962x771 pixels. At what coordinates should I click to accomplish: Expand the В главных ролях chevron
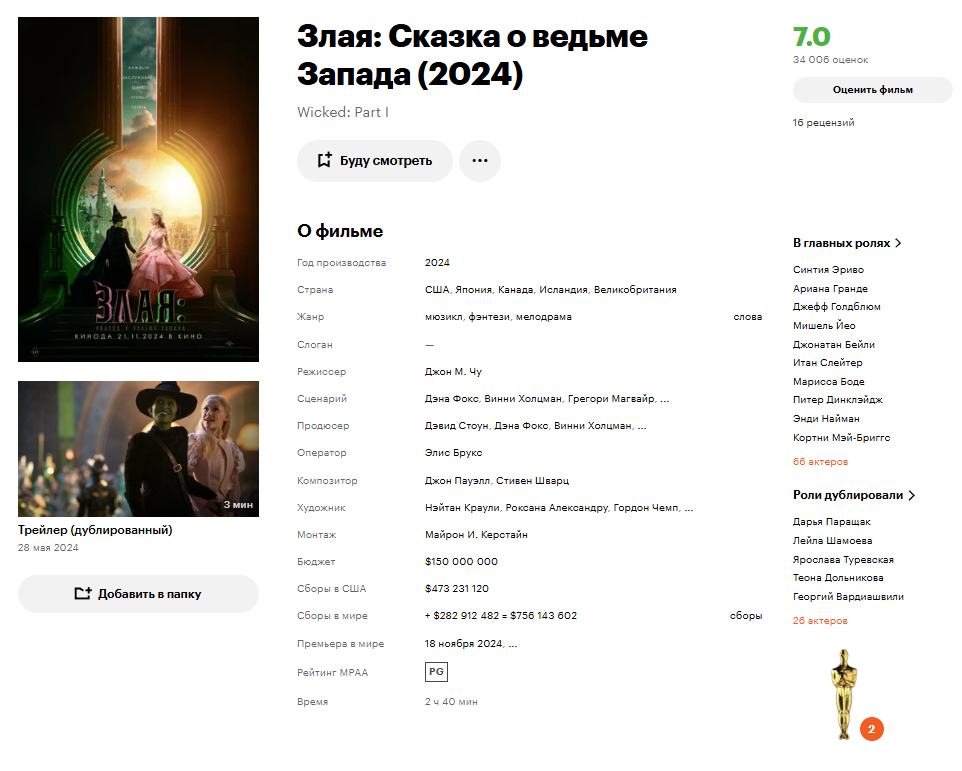coord(898,243)
